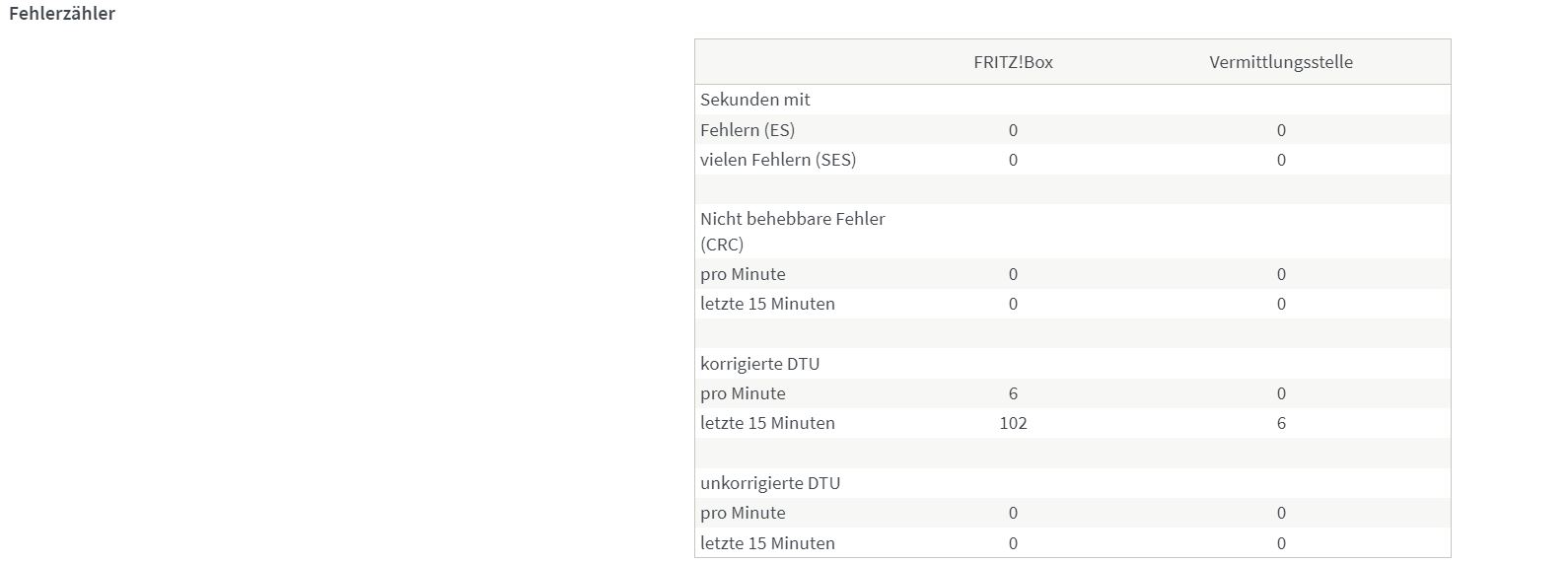Select the "korrigierte DTU" section label
1568x564 pixels.
point(759,364)
